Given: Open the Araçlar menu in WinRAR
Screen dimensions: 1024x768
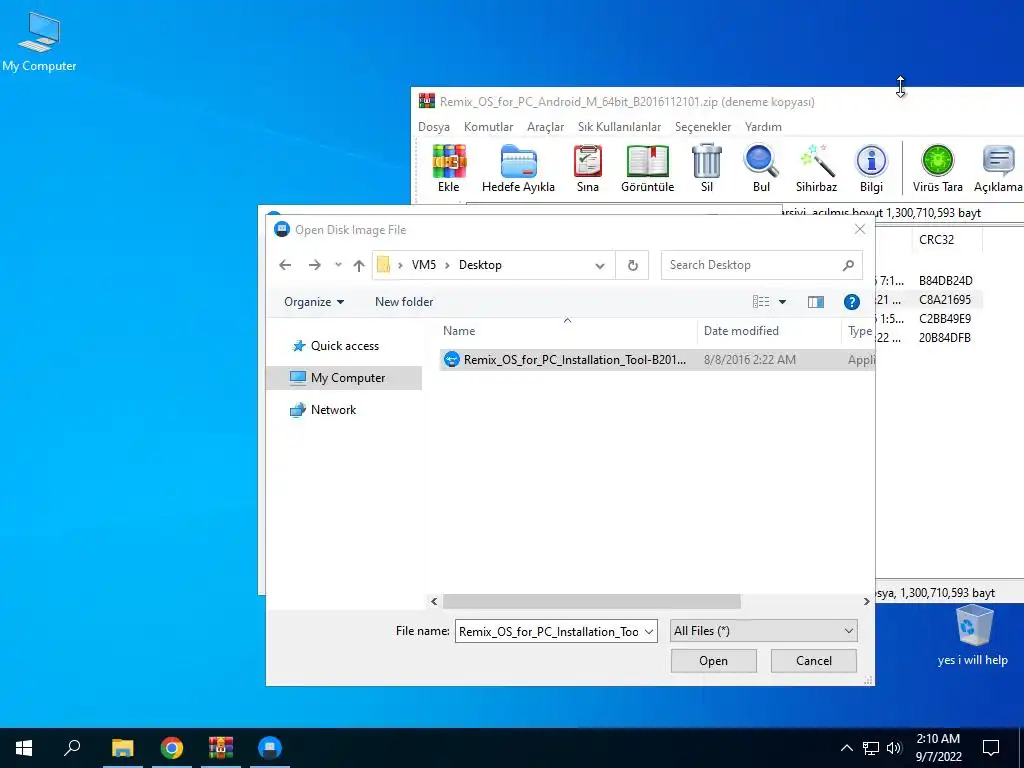Looking at the screenshot, I should tap(545, 127).
